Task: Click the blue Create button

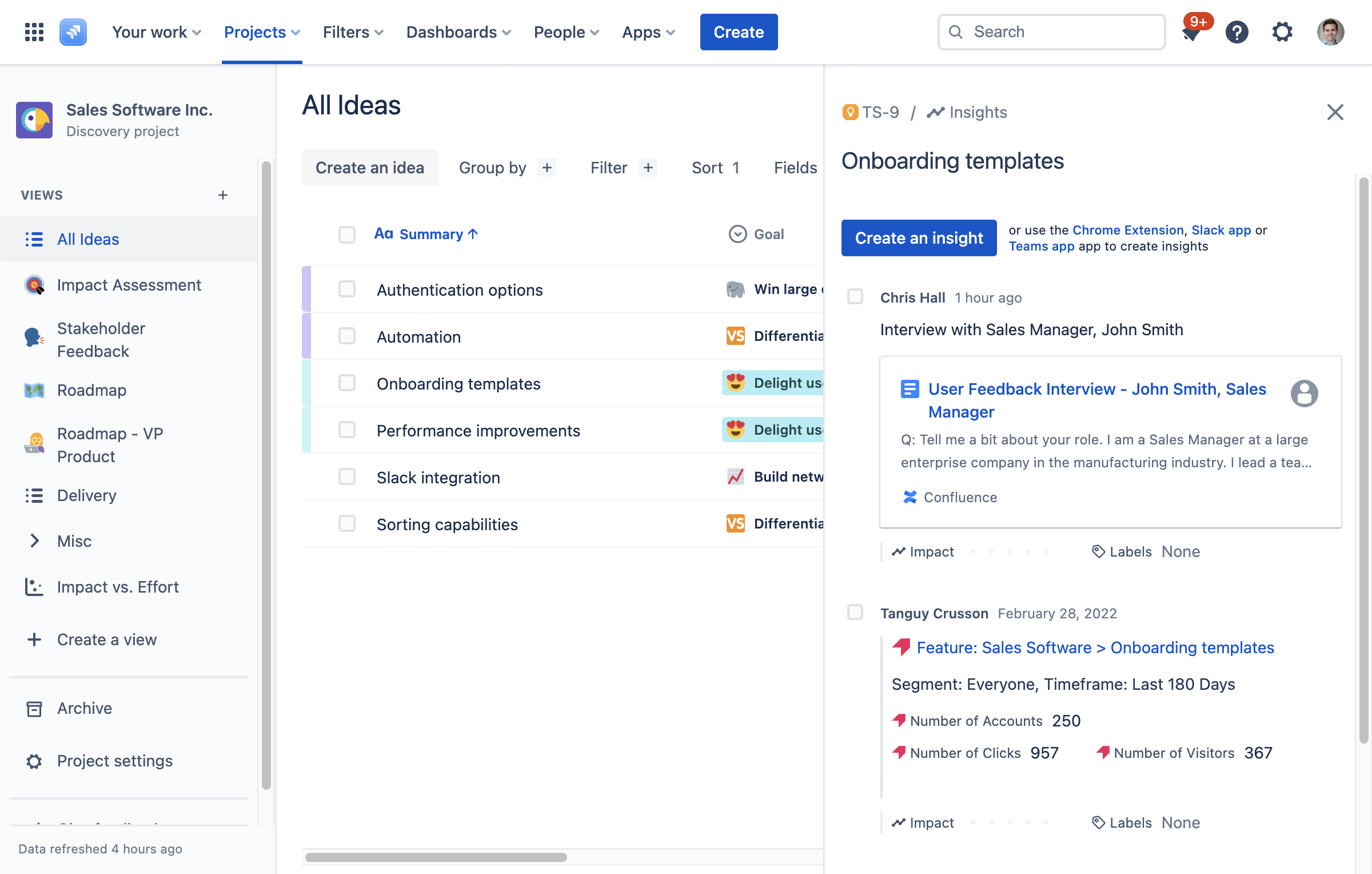Action: click(739, 32)
